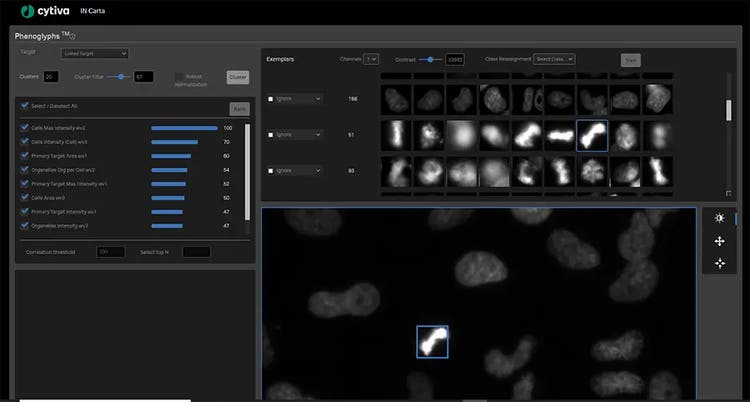Click the Contrast slider handle
Screen dimensions: 750x402
pos(431,60)
